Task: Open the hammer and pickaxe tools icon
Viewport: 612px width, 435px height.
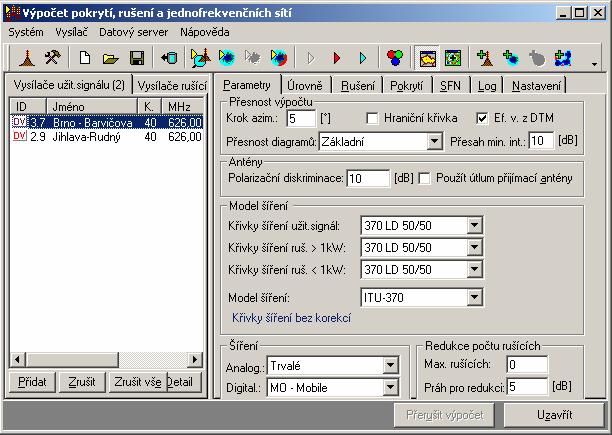Action: 52,58
